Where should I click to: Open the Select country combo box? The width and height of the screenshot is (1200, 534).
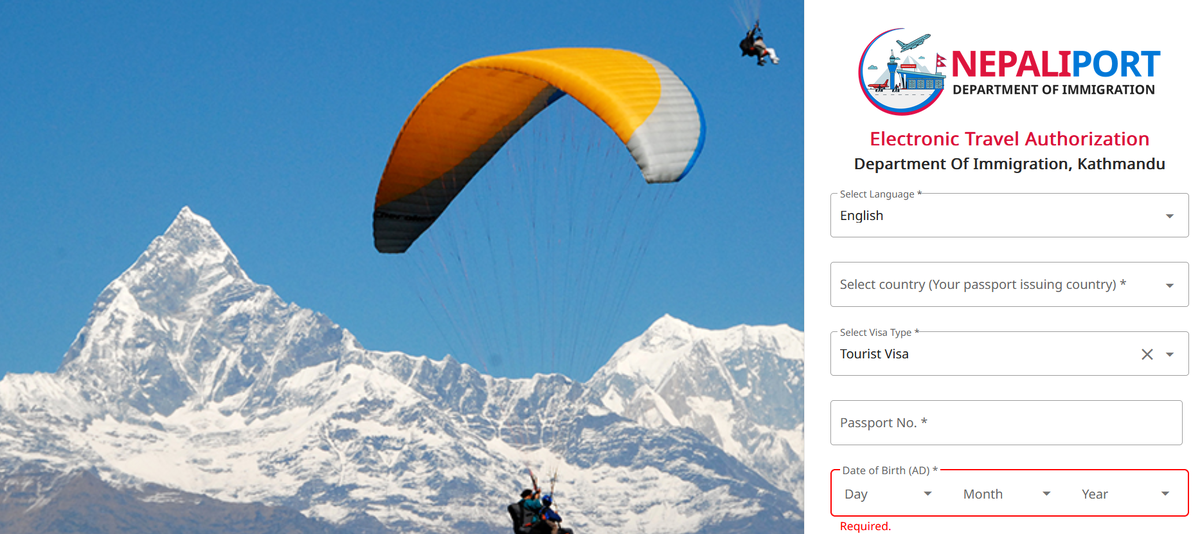coord(1009,284)
